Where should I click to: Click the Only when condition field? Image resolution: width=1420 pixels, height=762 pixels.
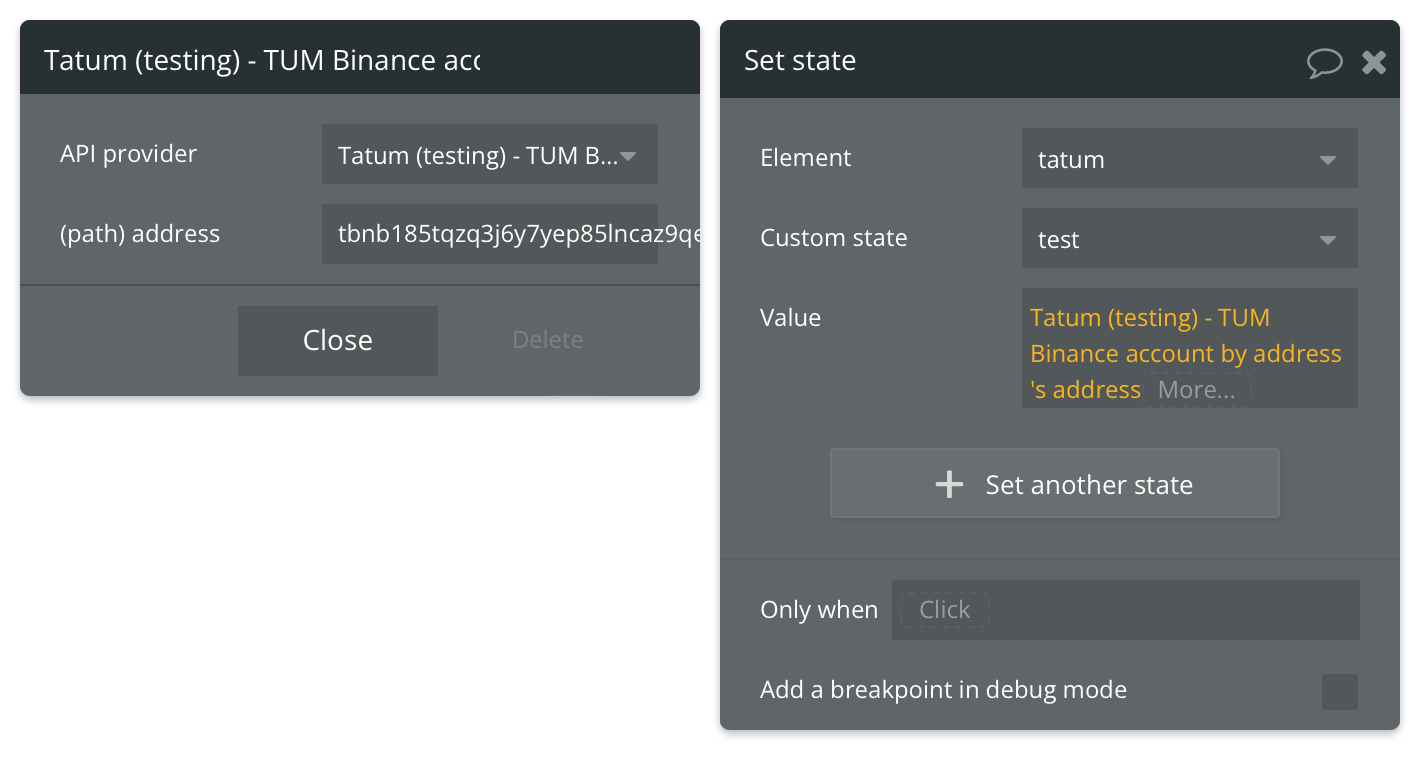click(1125, 610)
